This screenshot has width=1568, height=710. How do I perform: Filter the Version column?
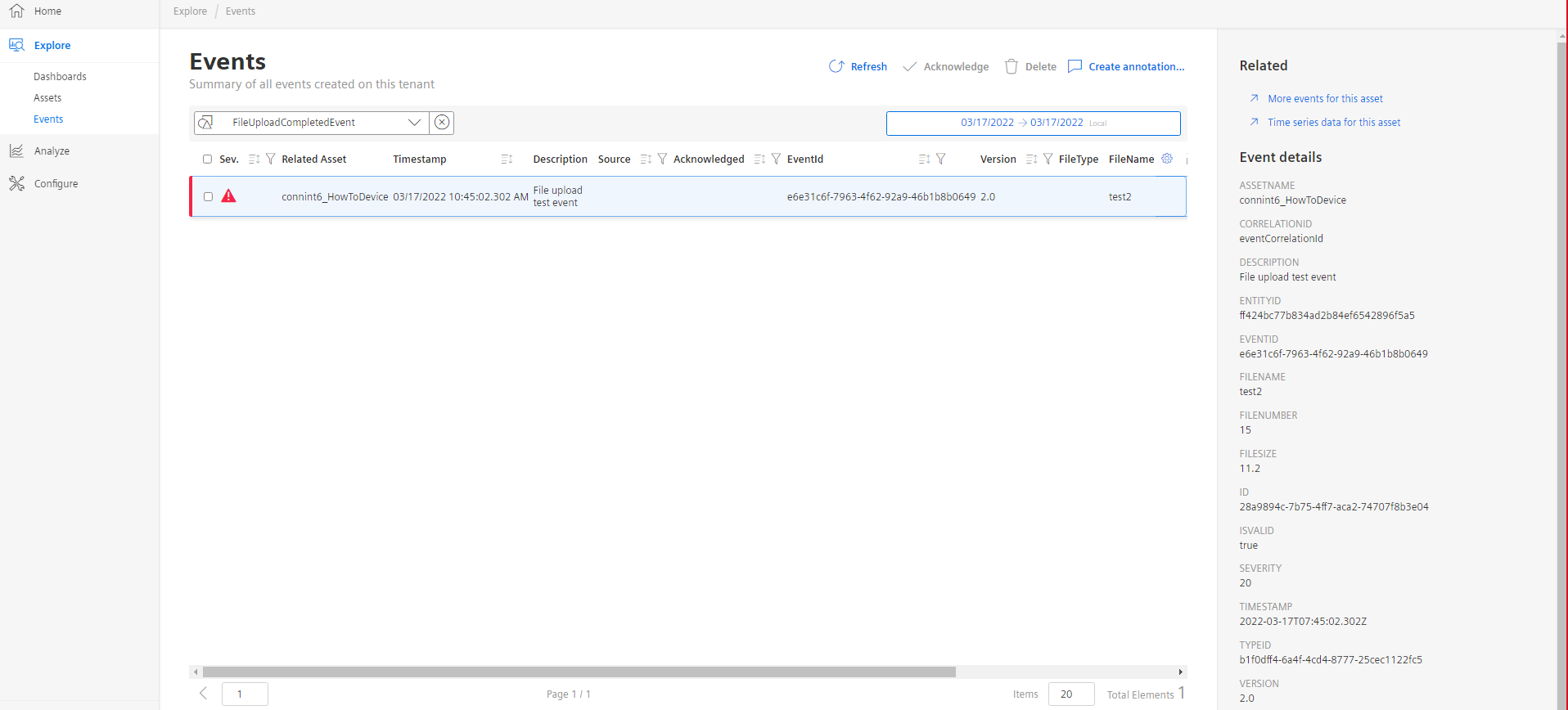[x=1048, y=160]
